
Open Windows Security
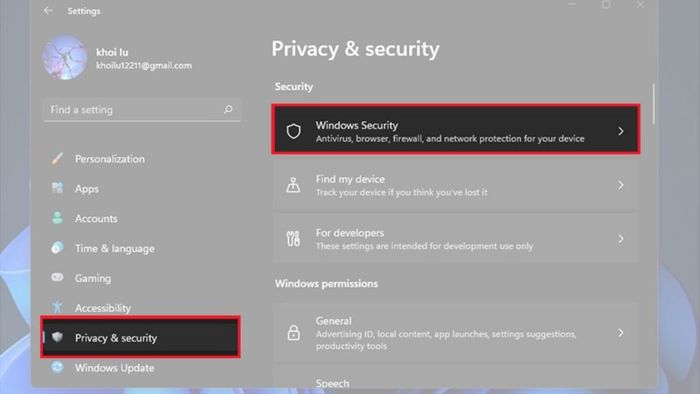456,129
